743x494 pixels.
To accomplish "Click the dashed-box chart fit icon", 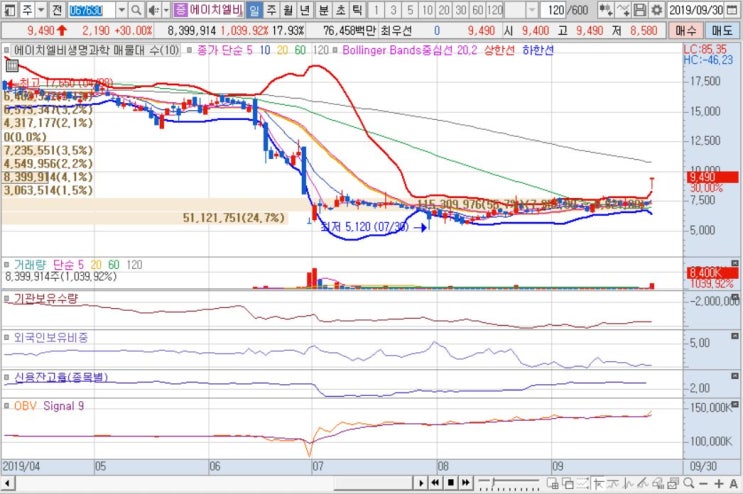I will tap(583, 484).
